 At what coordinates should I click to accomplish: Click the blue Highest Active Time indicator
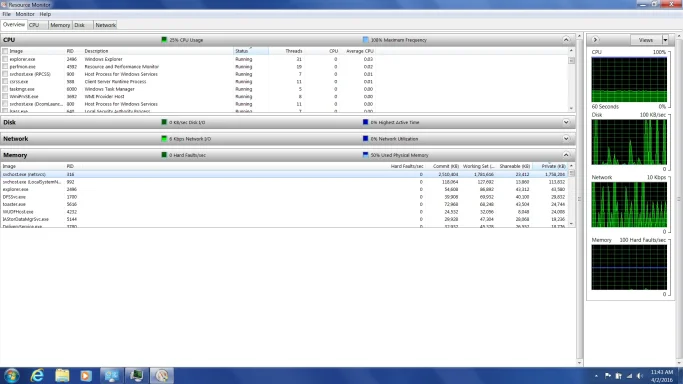365,122
